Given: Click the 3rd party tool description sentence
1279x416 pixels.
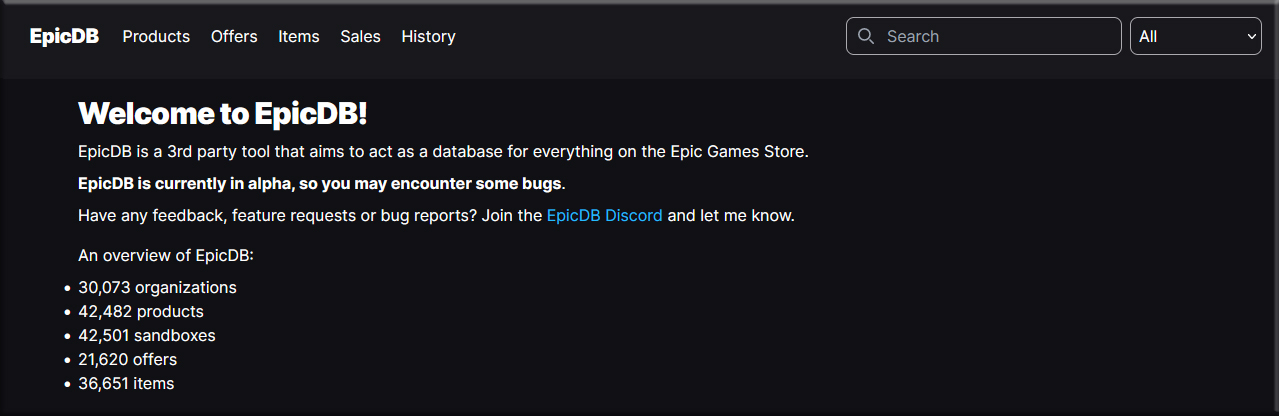Looking at the screenshot, I should (x=442, y=152).
